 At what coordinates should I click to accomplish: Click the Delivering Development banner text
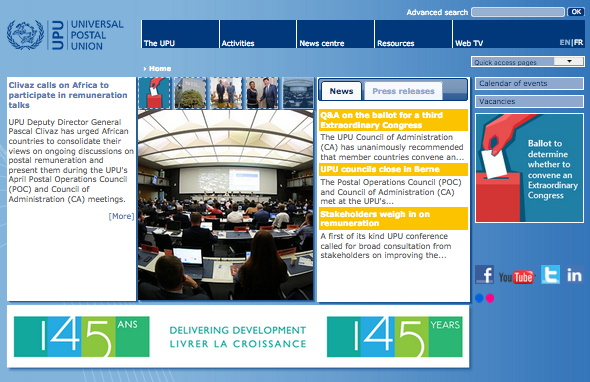(238, 337)
